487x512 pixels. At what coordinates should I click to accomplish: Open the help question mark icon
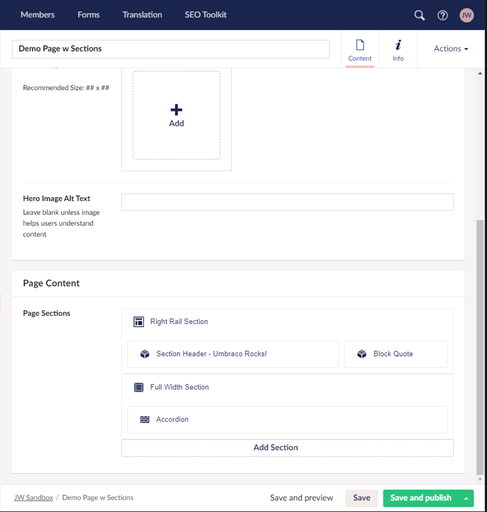(x=443, y=15)
